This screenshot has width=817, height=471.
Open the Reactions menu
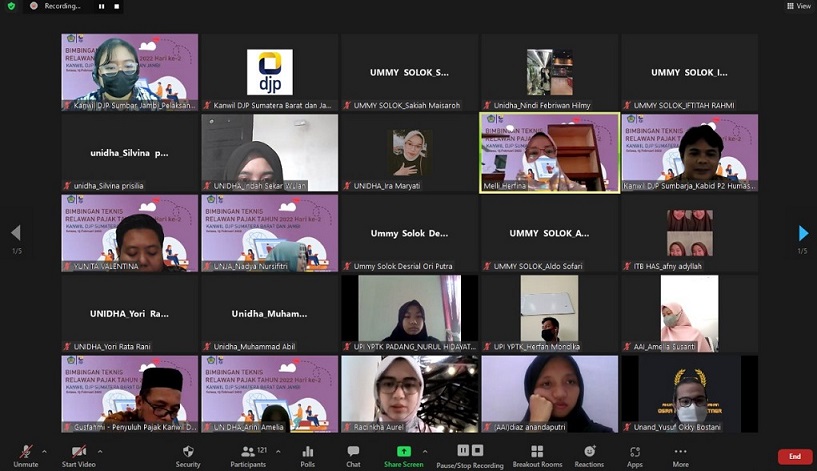[x=589, y=454]
